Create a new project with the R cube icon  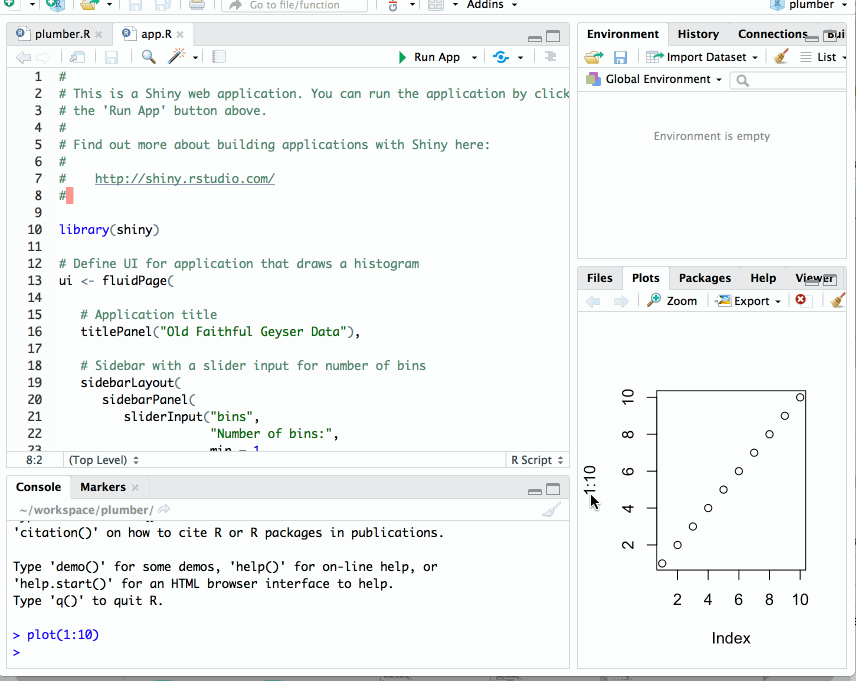(55, 5)
